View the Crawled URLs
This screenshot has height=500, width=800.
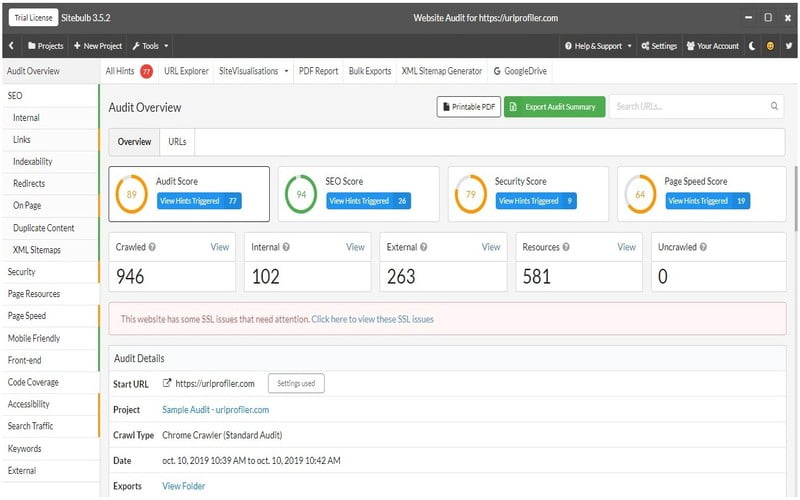pos(220,247)
